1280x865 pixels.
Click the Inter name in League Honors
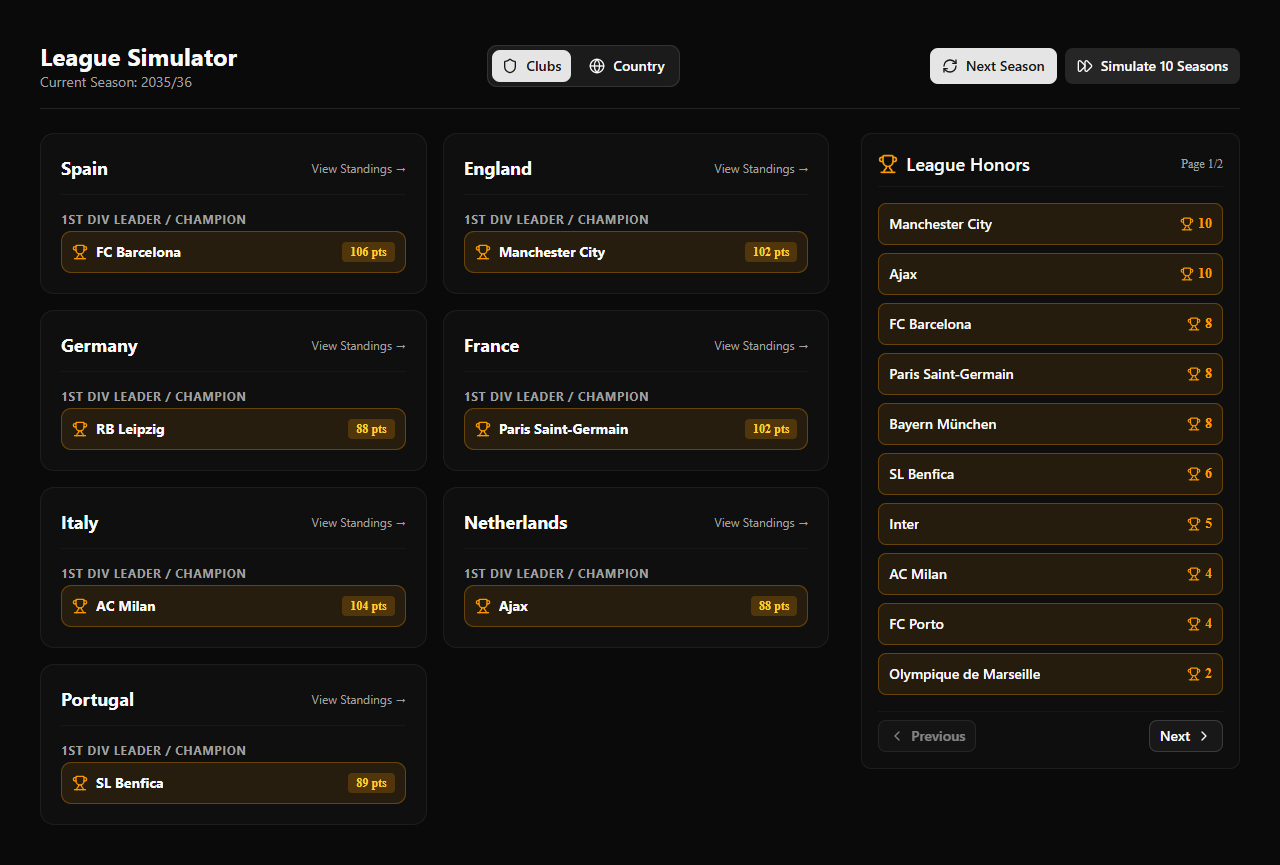click(x=904, y=524)
